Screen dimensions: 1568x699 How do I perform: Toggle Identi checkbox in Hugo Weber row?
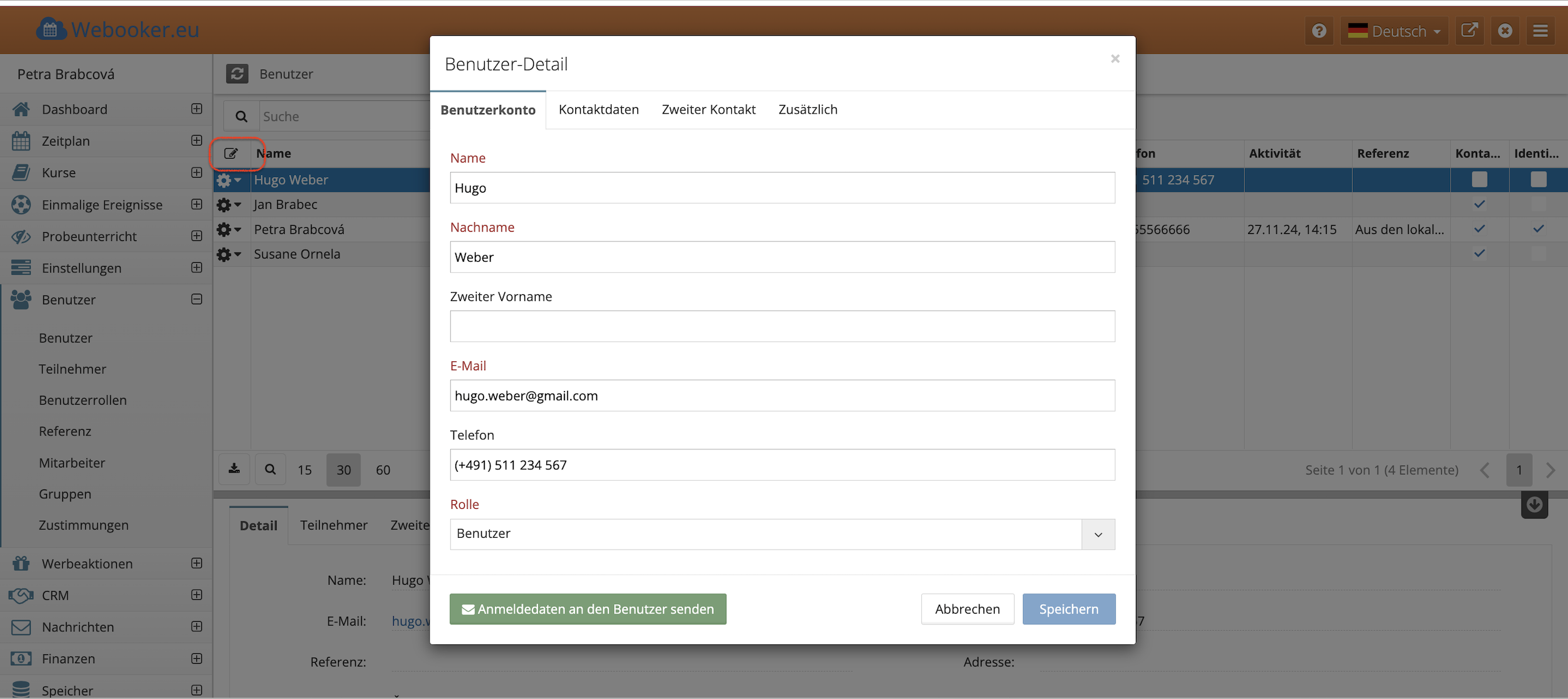(x=1538, y=179)
